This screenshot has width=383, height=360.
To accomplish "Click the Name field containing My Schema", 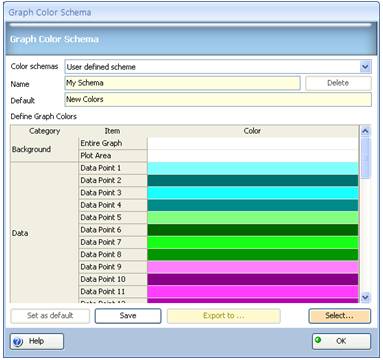I will coord(182,83).
